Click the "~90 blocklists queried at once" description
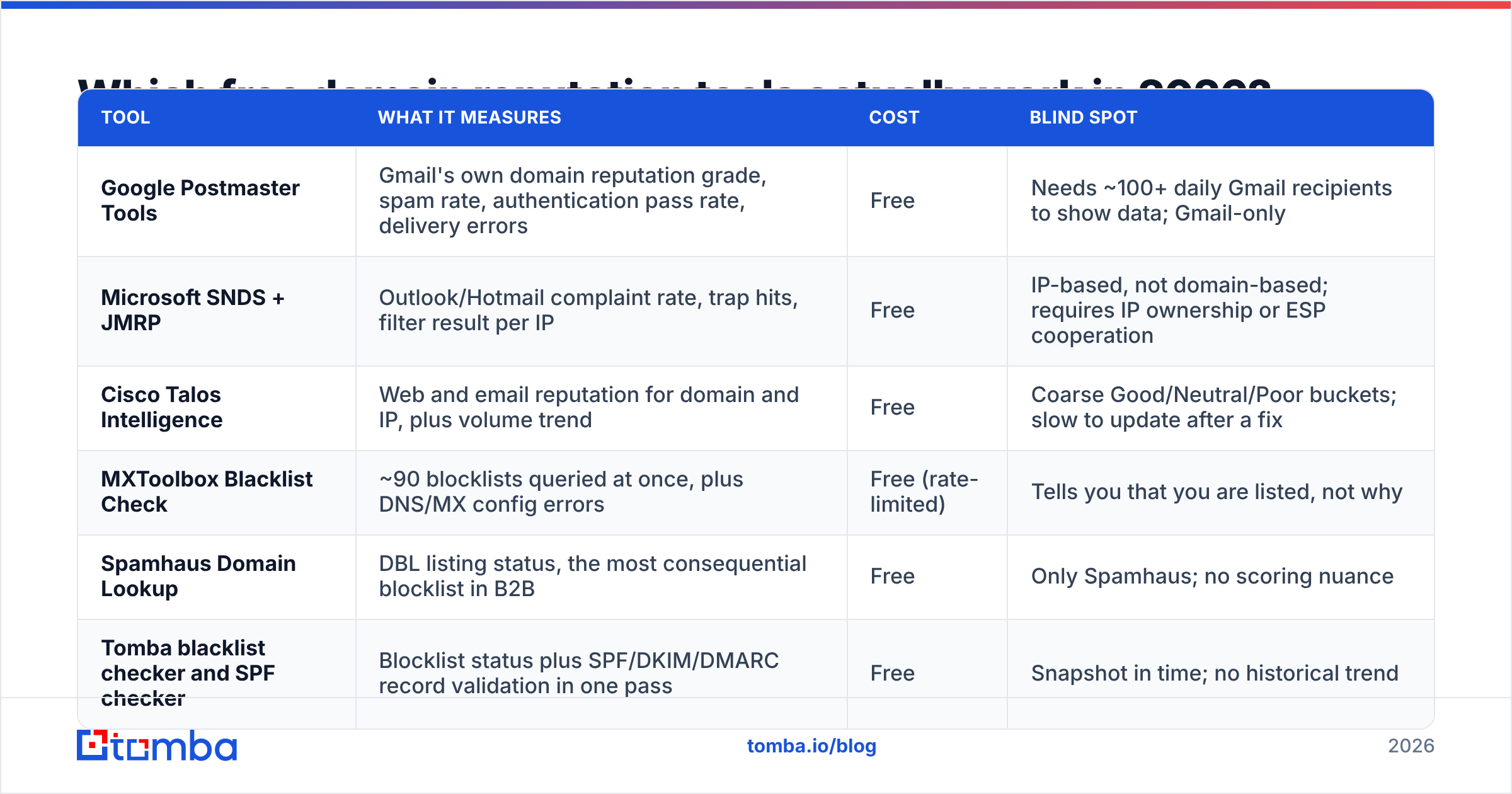This screenshot has width=1512, height=794. coord(561,492)
